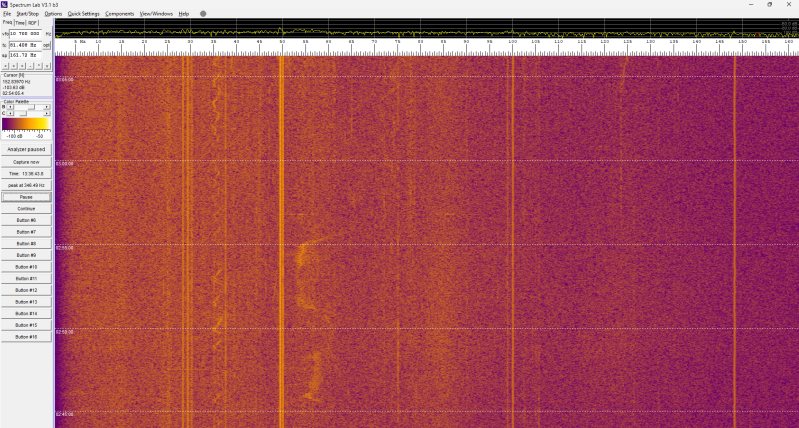The image size is (799, 428).
Task: Switch to the Freq tab
Action: click(x=7, y=22)
